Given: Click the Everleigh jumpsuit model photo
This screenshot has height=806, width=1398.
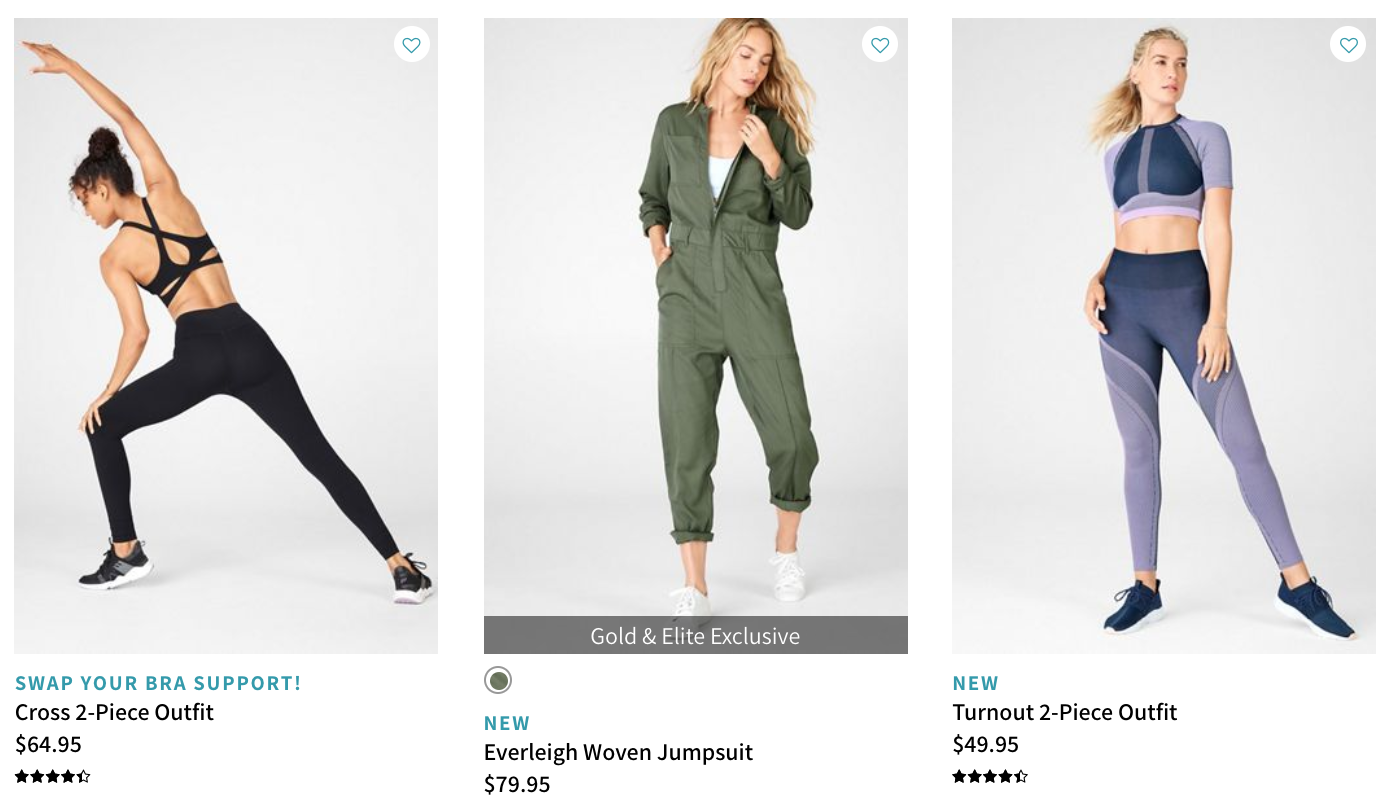Looking at the screenshot, I should (695, 320).
